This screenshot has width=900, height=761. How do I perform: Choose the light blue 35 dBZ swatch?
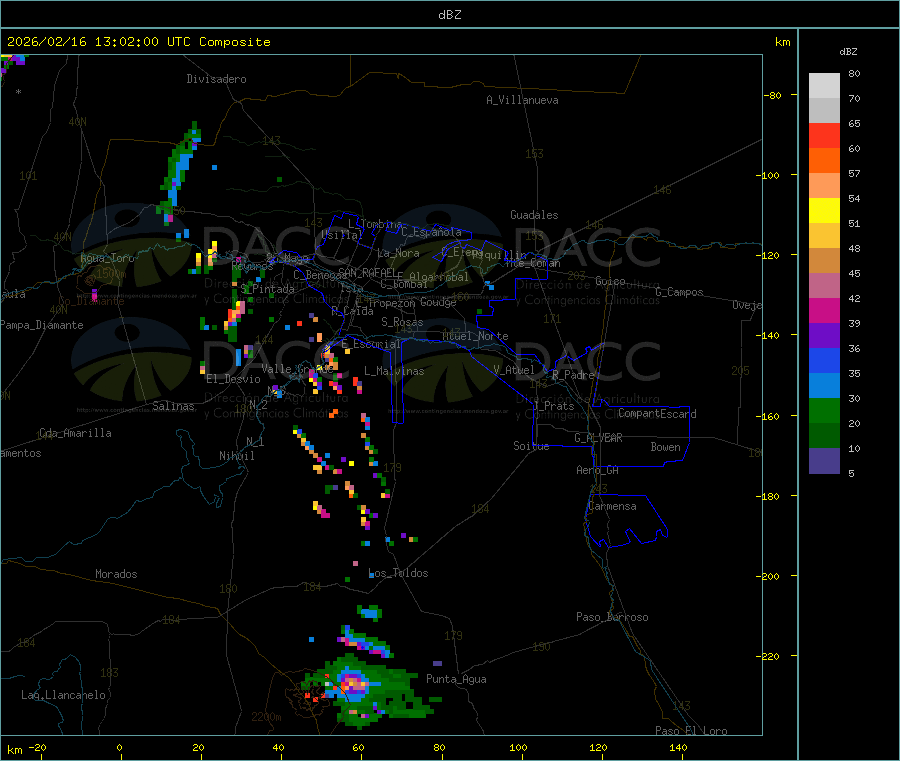point(824,386)
